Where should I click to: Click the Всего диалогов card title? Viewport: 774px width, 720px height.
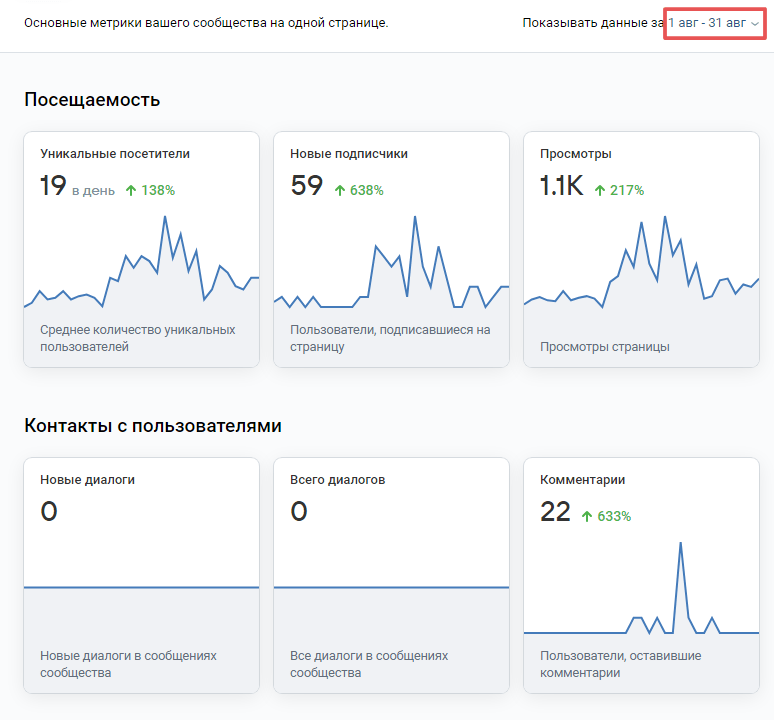337,480
